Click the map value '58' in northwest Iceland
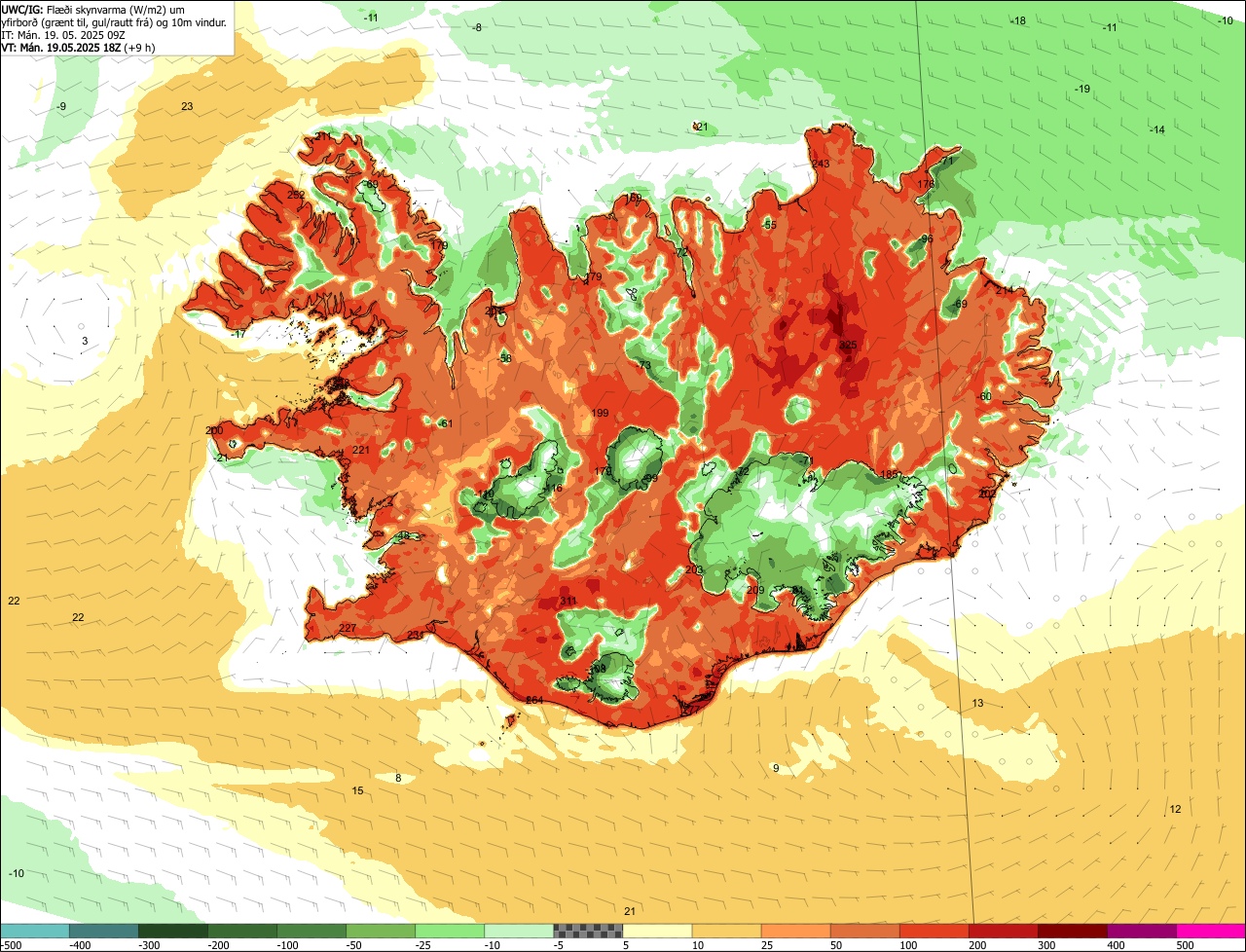Image resolution: width=1246 pixels, height=952 pixels. point(505,358)
